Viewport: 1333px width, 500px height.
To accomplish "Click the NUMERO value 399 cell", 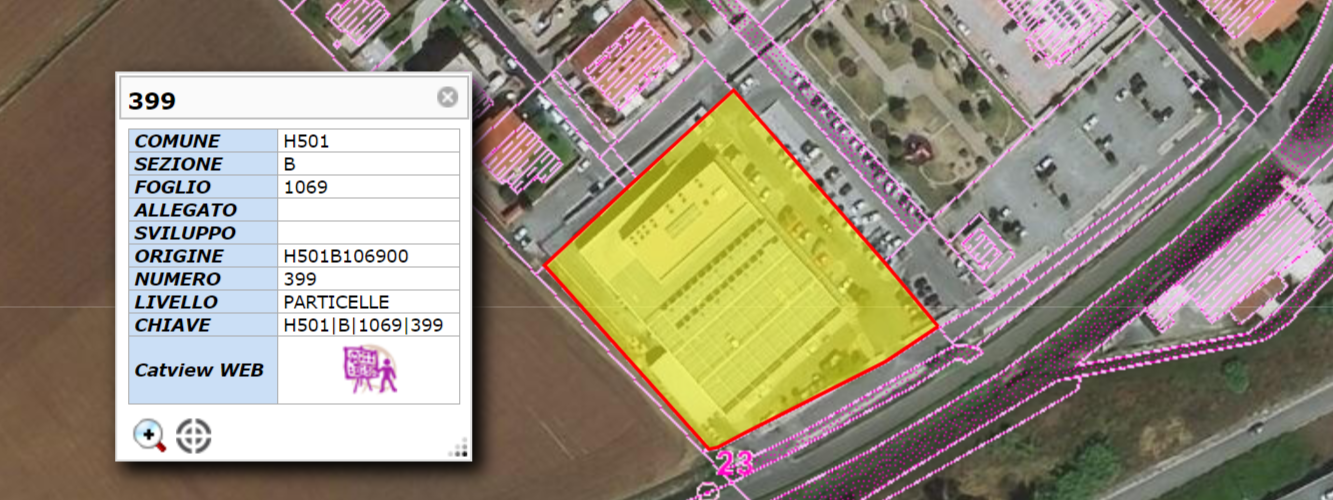I will [300, 279].
